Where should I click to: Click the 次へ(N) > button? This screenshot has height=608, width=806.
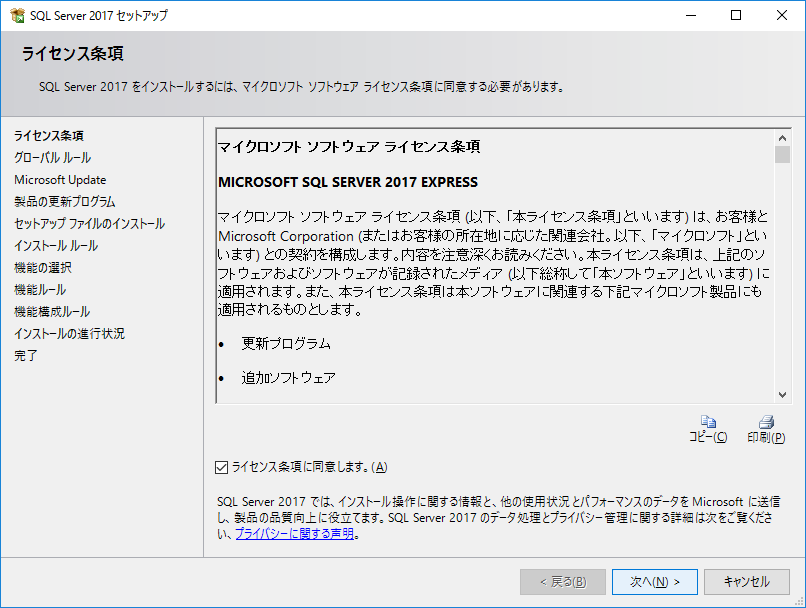(x=654, y=582)
